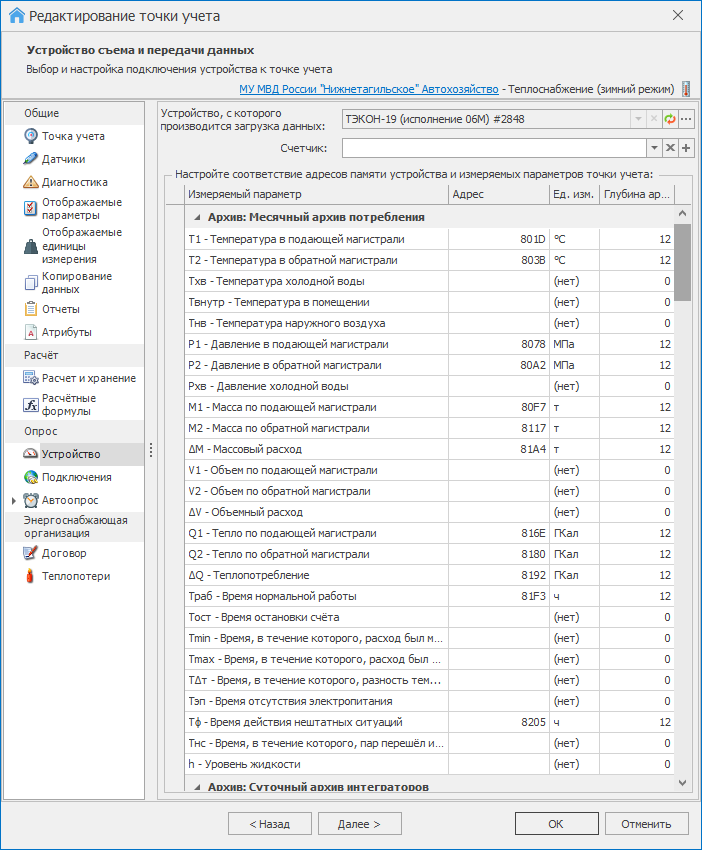Click the table scrollbar thumb

click(x=682, y=262)
